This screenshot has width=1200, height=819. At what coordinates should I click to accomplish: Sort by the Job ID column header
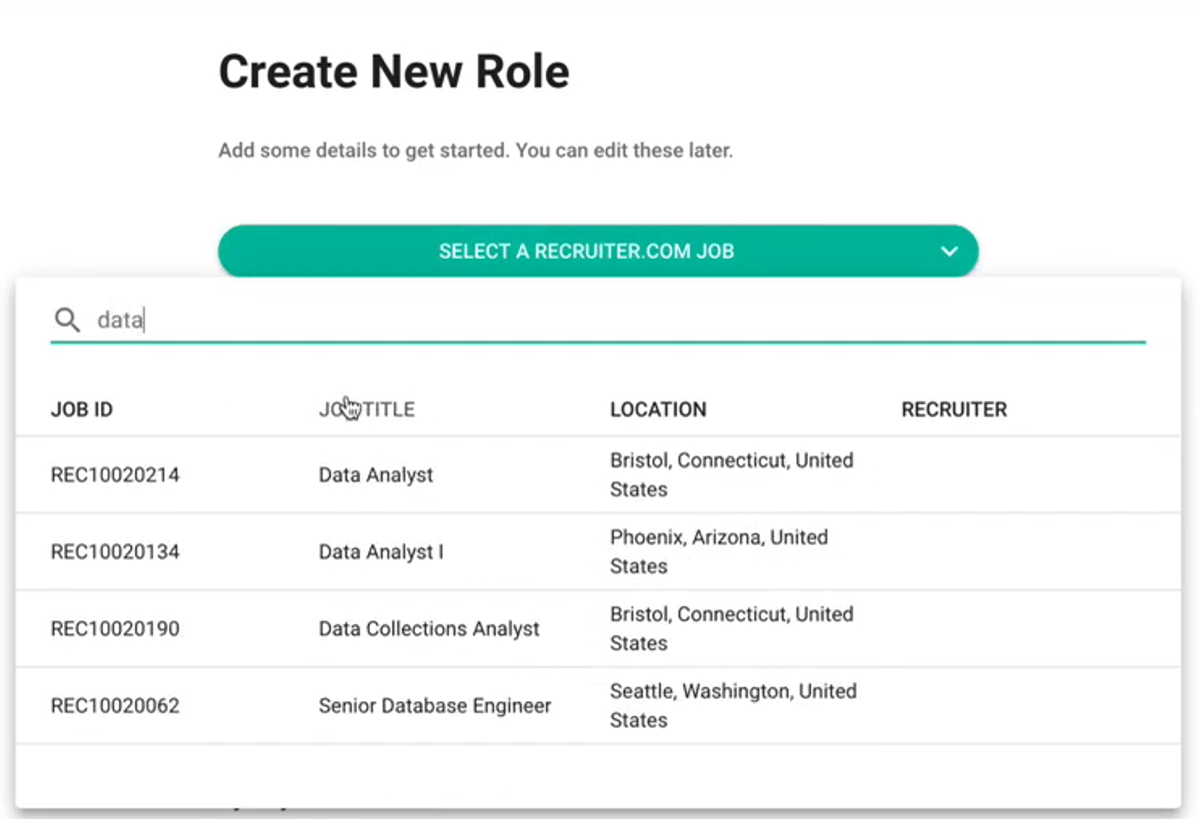[x=82, y=410]
